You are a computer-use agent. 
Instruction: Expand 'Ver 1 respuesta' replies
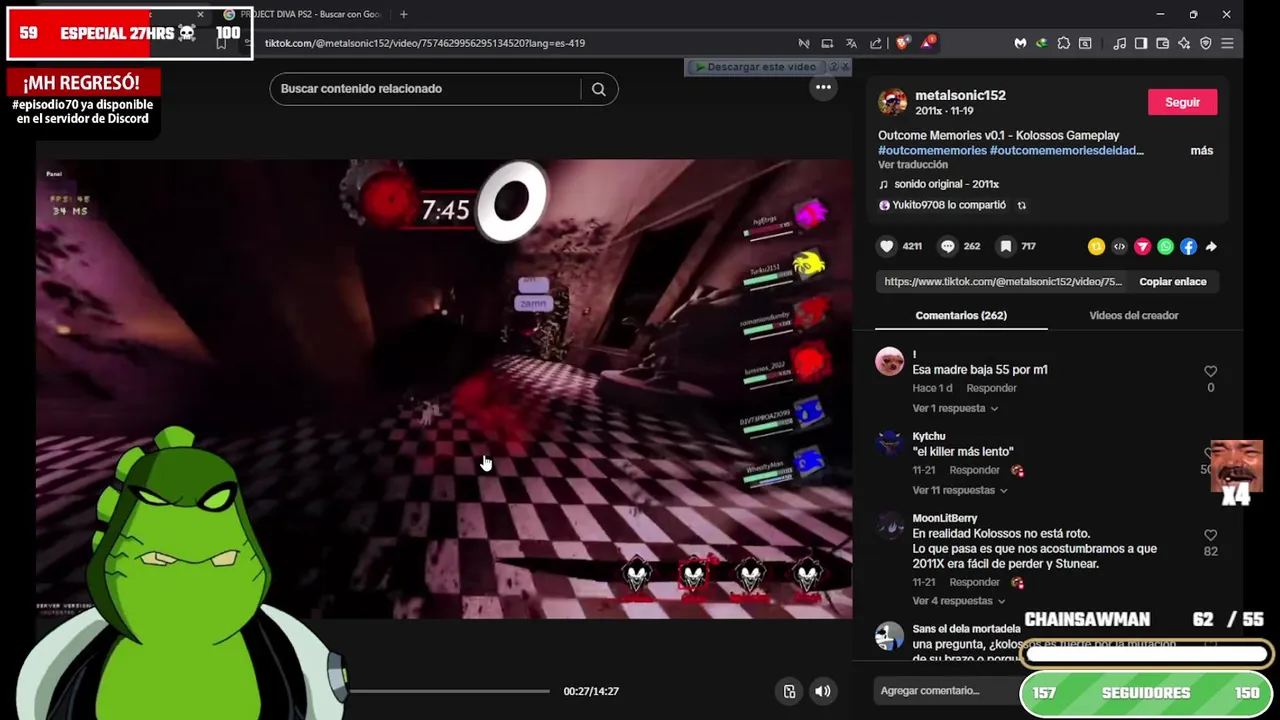pyautogui.click(x=954, y=408)
